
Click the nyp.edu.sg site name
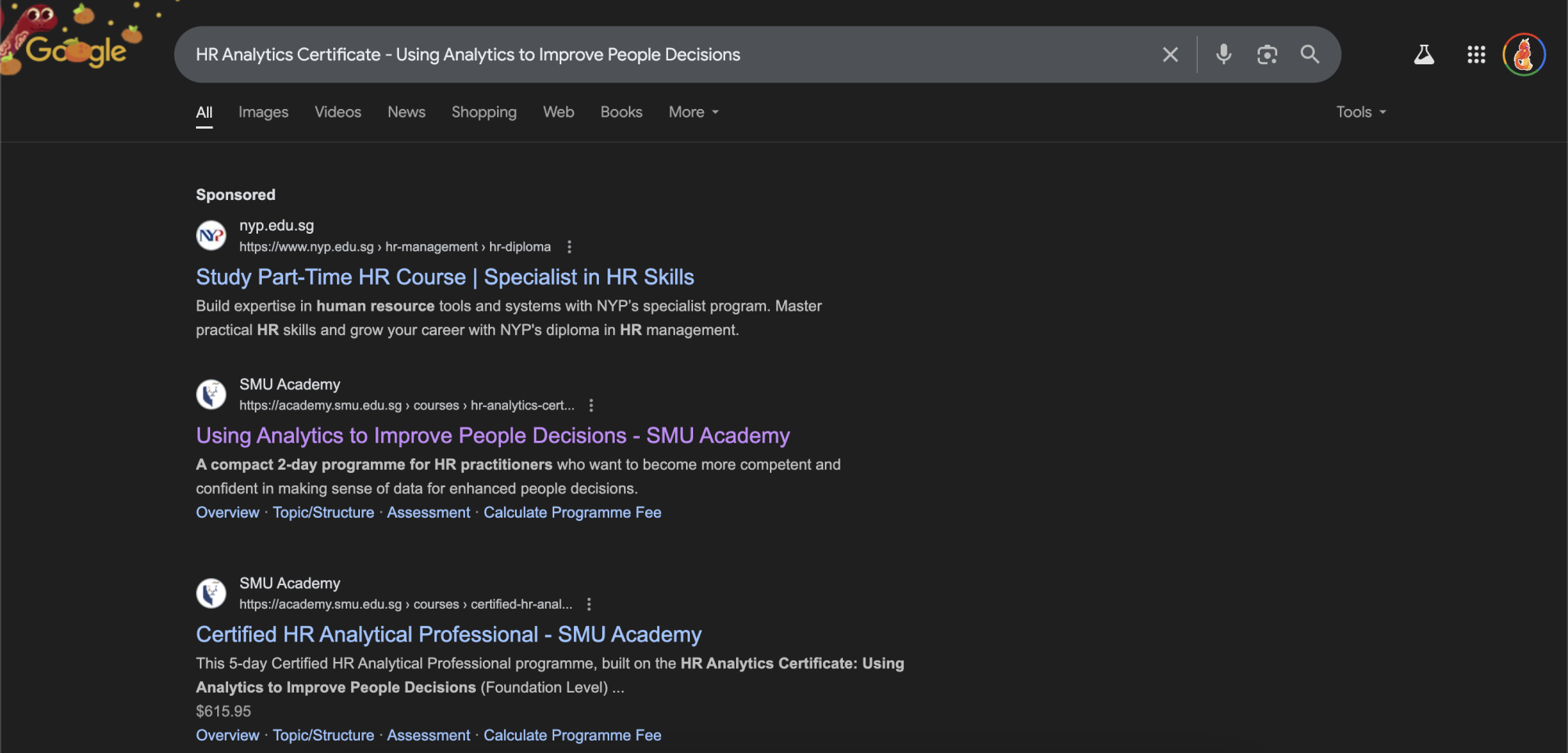(277, 225)
